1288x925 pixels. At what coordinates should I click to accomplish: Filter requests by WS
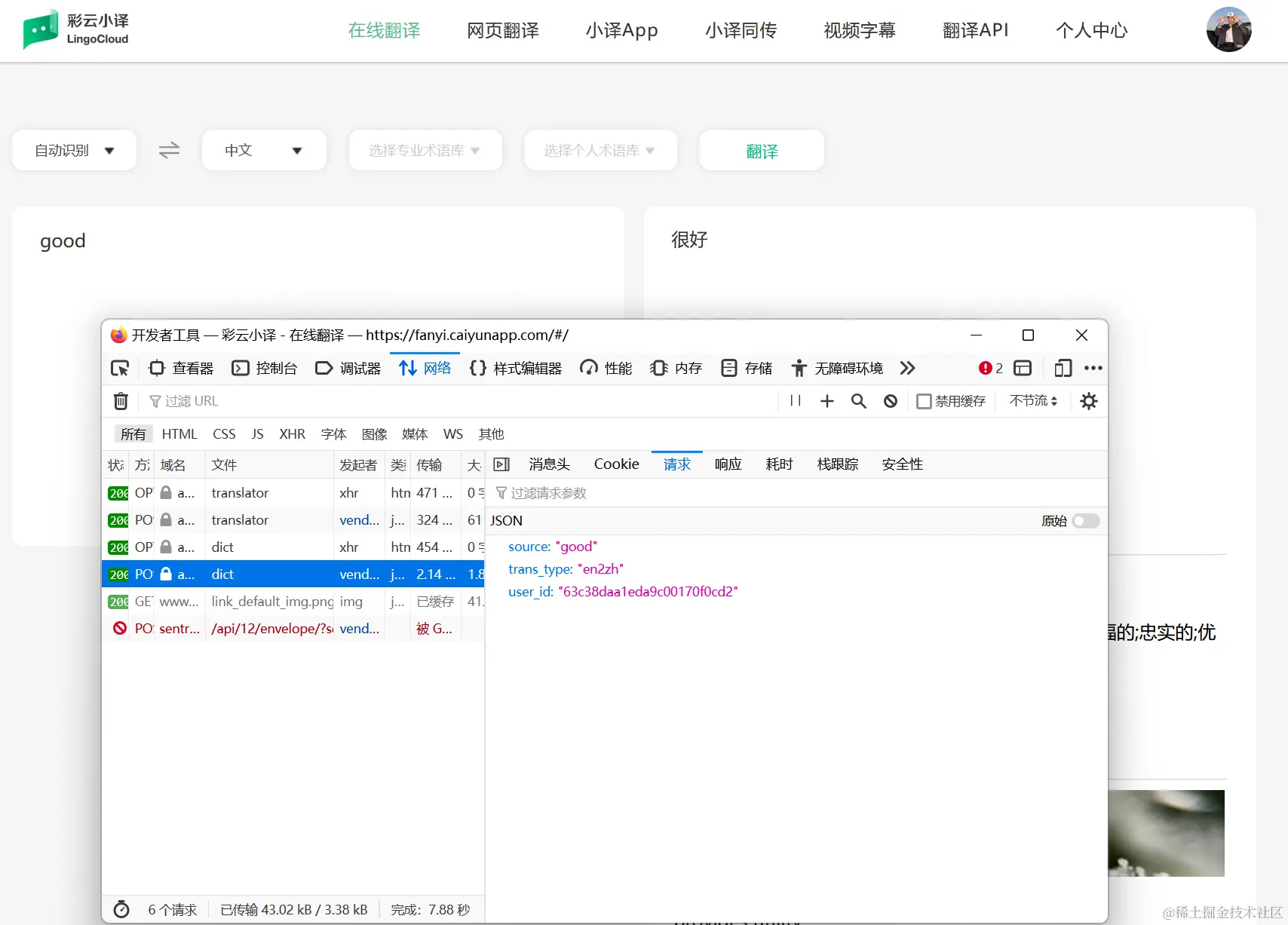coord(453,434)
